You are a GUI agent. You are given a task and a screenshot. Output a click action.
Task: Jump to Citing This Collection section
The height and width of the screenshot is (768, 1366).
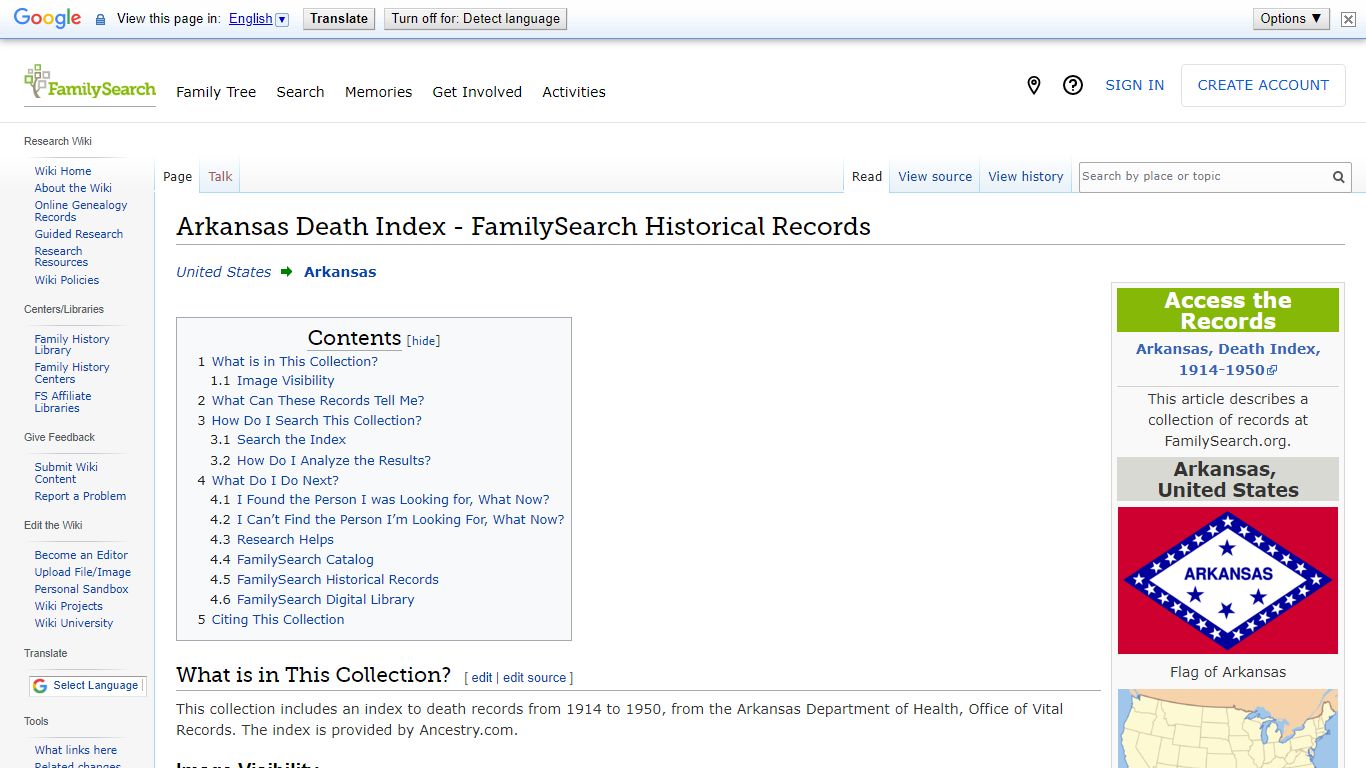pyautogui.click(x=278, y=620)
